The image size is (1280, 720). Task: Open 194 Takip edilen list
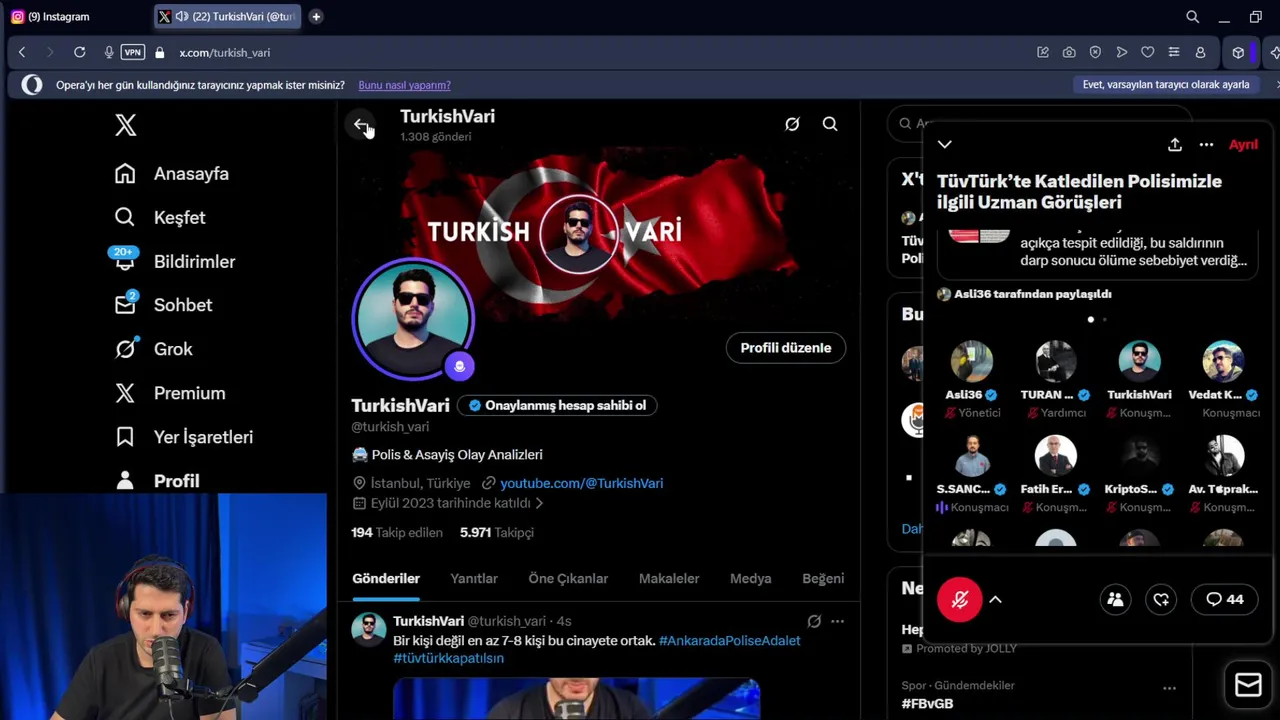pyautogui.click(x=397, y=532)
